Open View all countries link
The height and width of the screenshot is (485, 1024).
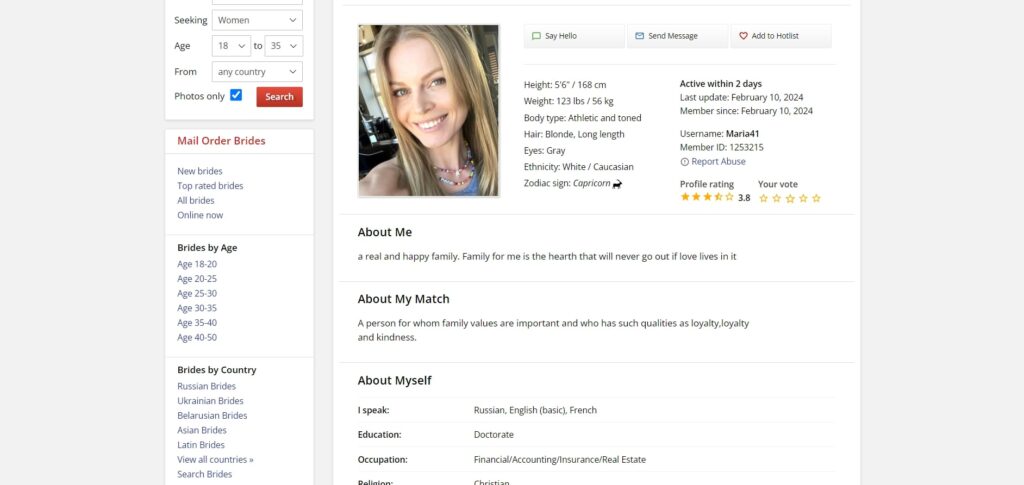216,460
